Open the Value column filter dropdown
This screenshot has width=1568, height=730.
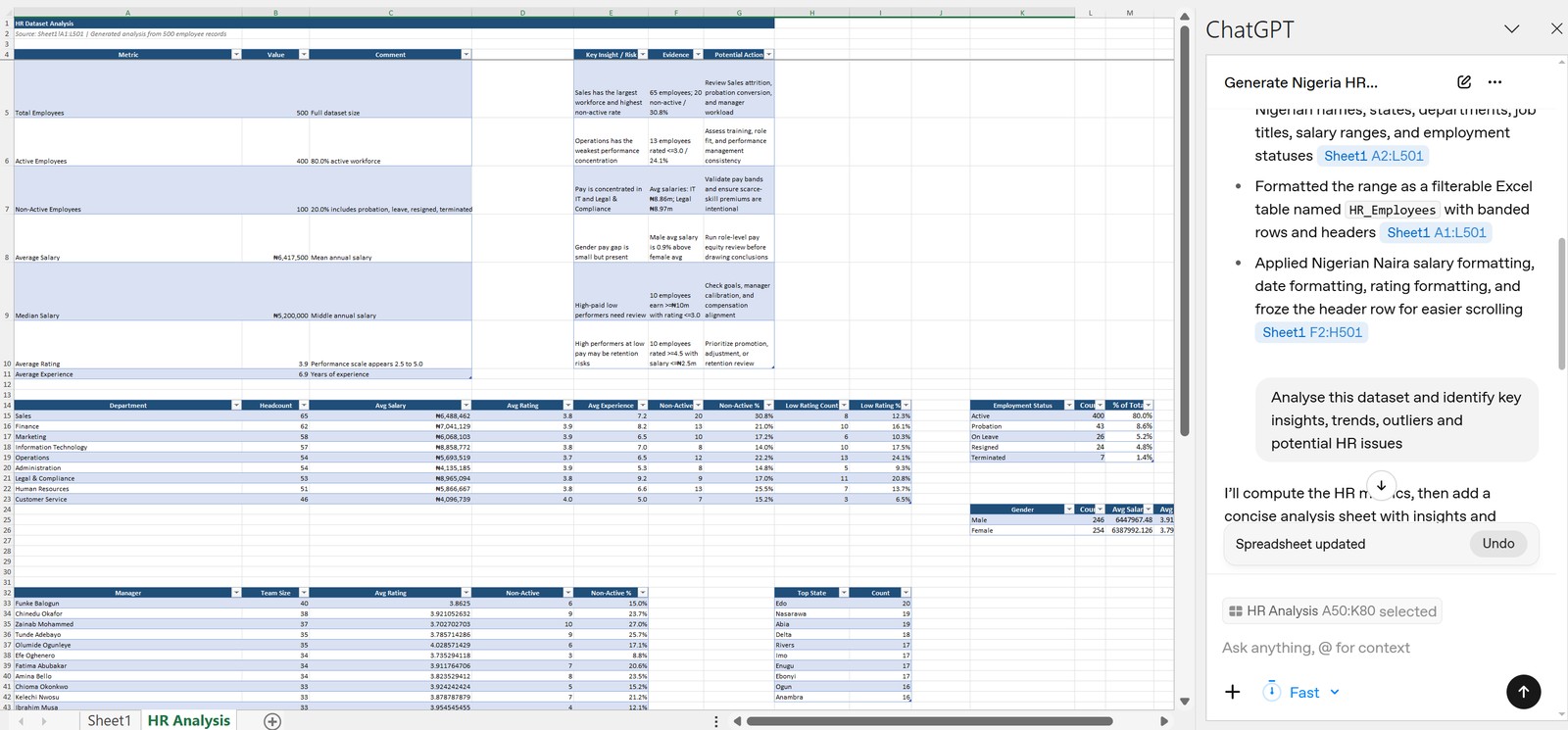pos(304,54)
